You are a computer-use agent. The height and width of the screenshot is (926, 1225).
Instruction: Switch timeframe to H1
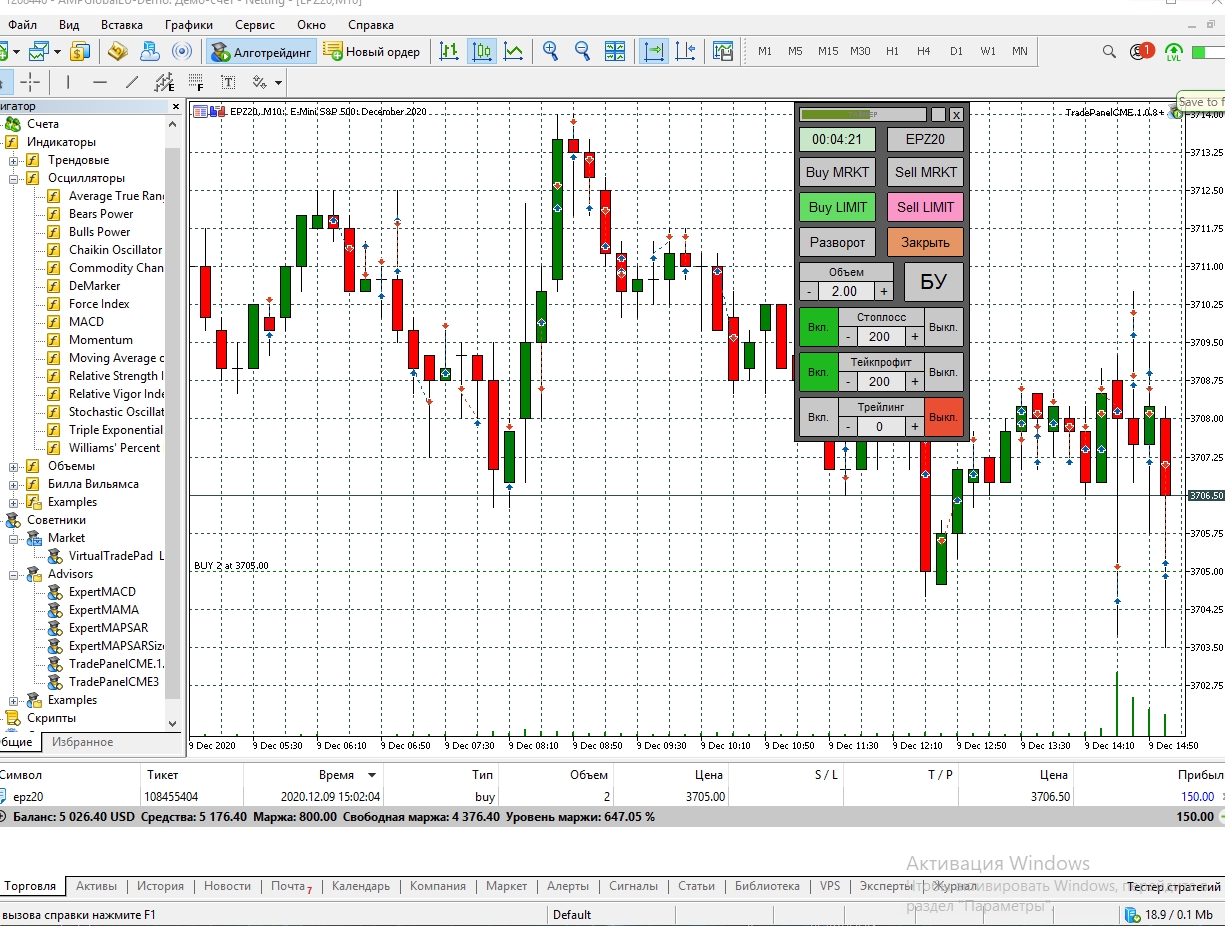pos(892,51)
